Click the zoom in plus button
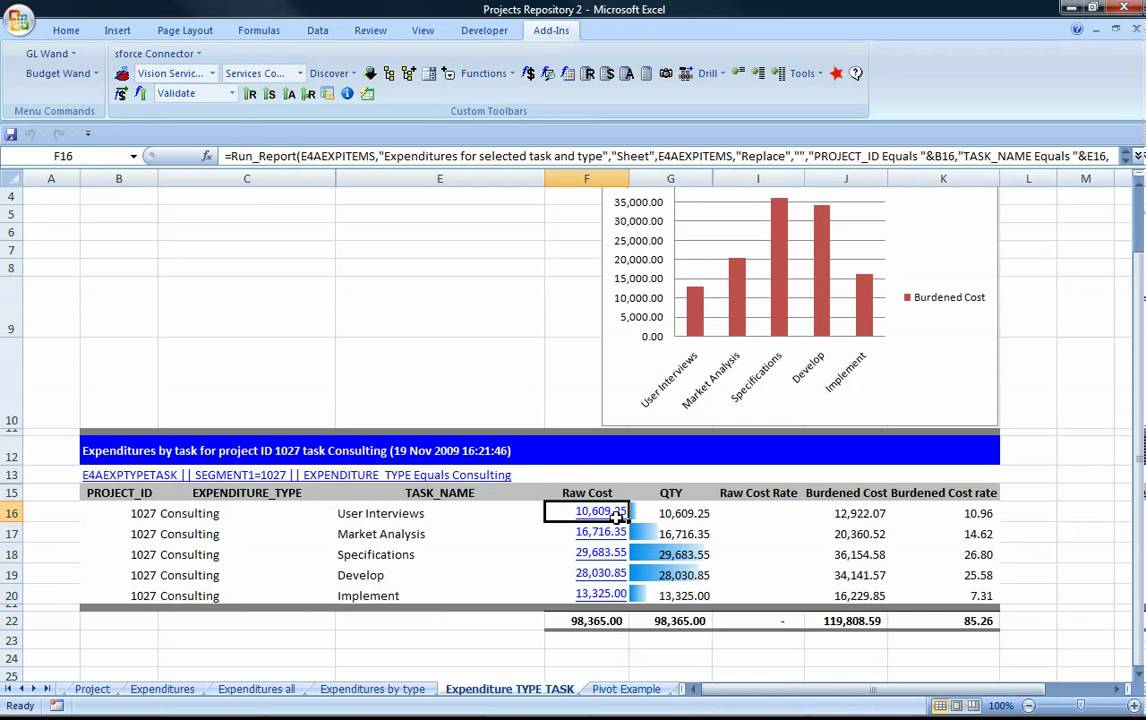Image resolution: width=1146 pixels, height=720 pixels. pos(1134,705)
